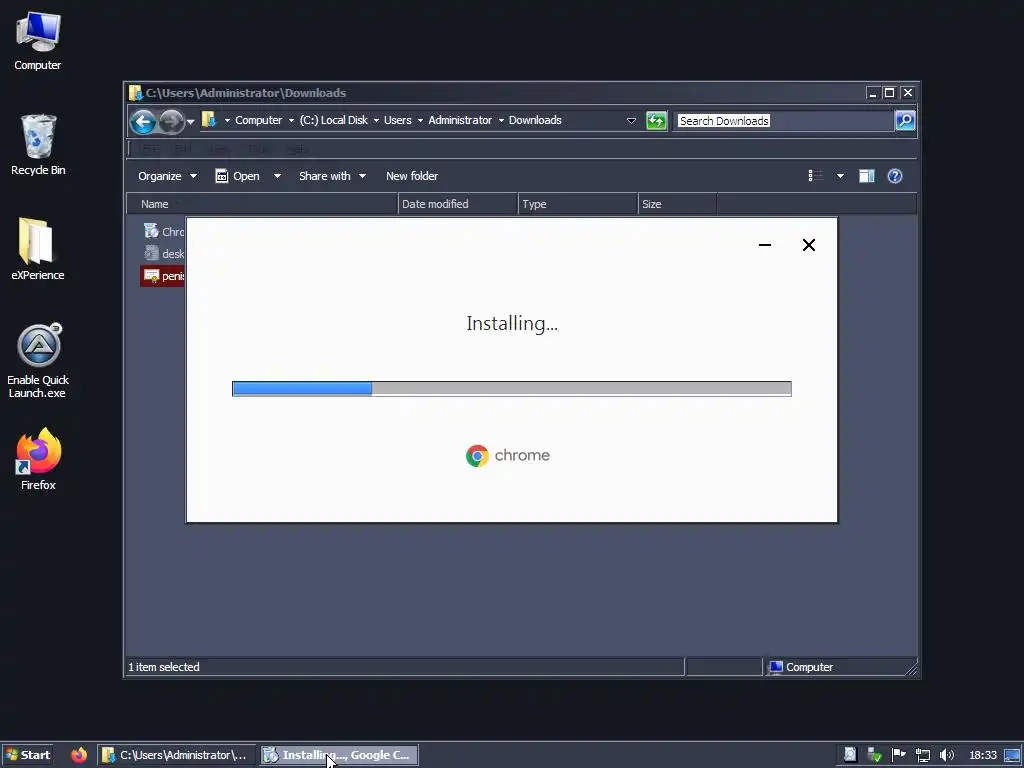Toggle the preview pane icon
This screenshot has height=768, width=1024.
(867, 176)
